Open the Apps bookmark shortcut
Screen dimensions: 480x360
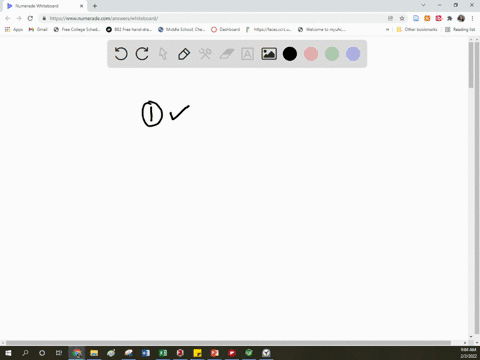click(x=14, y=29)
